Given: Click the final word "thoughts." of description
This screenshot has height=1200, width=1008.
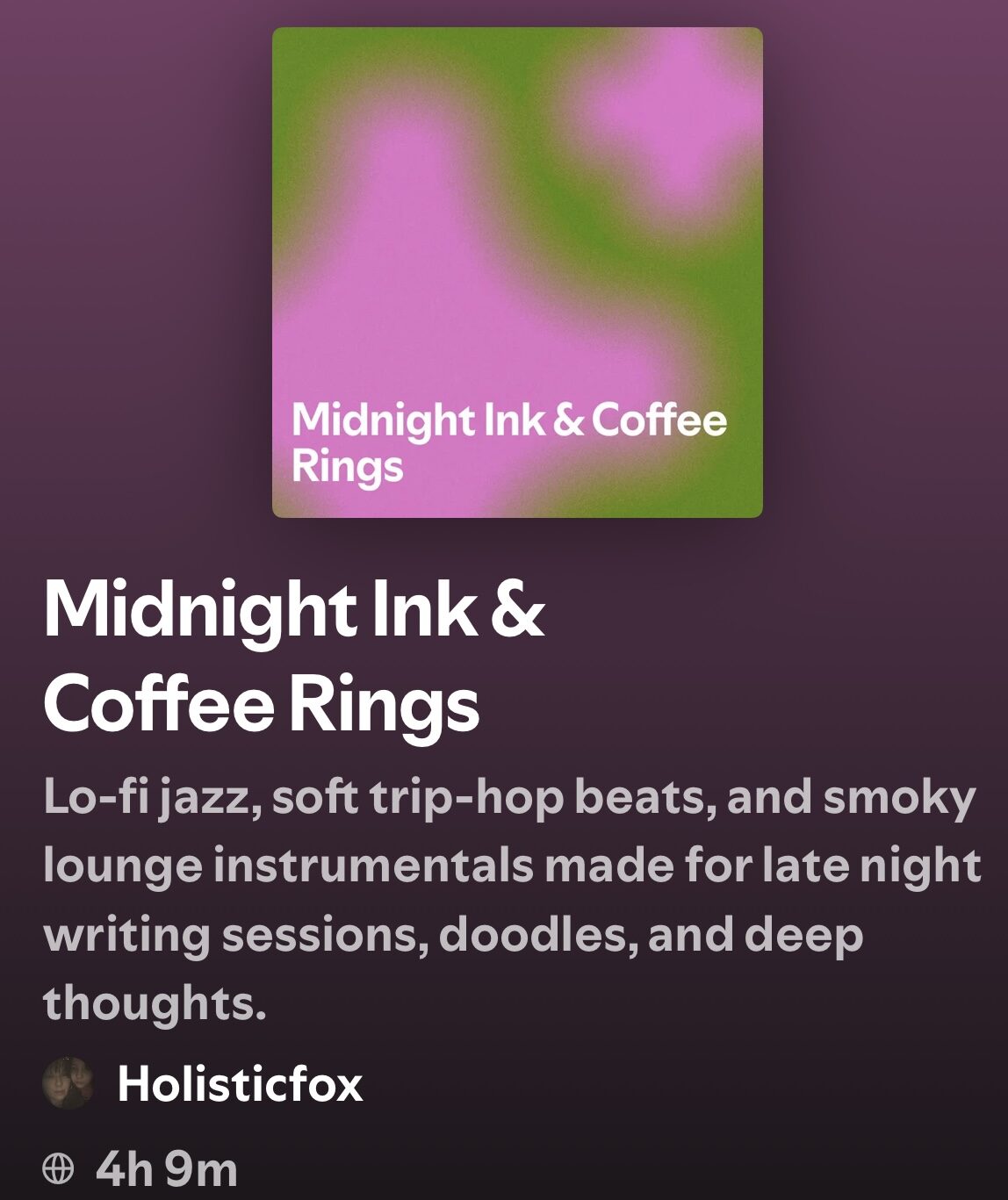Looking at the screenshot, I should 155,1002.
